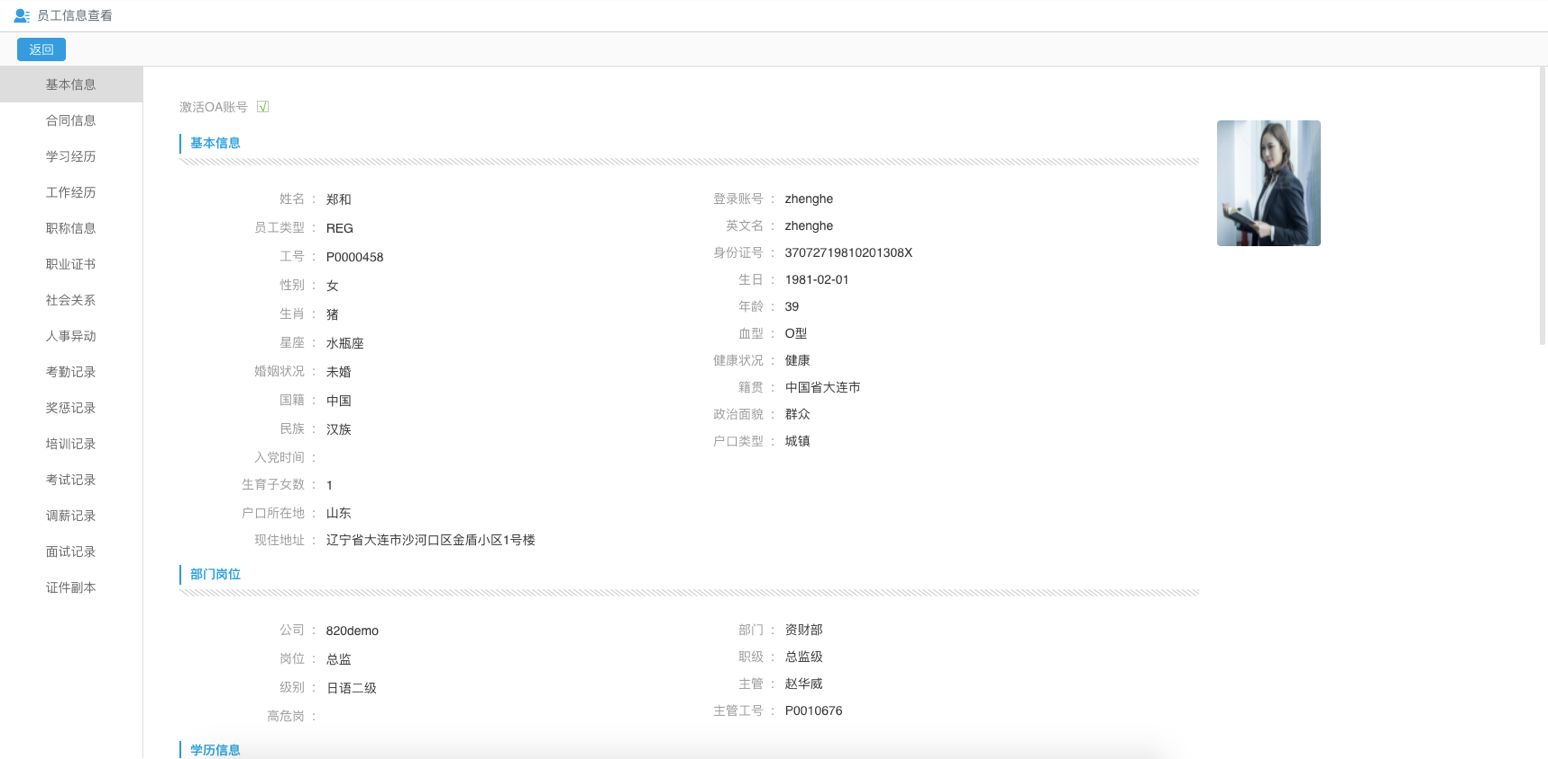View the 职业证书 tab
This screenshot has width=1548, height=759.
[x=71, y=265]
